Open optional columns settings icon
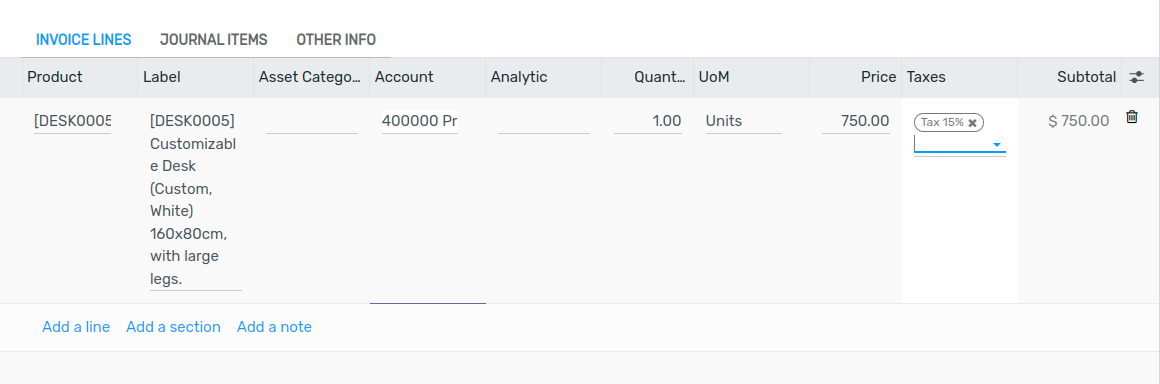The height and width of the screenshot is (384, 1160). click(x=1136, y=77)
